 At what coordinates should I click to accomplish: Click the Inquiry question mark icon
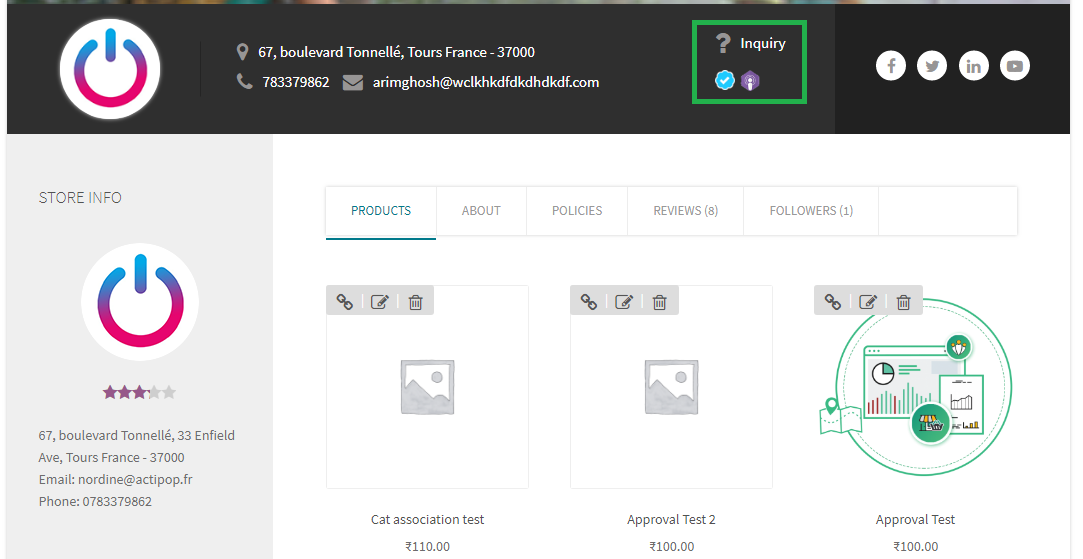(x=722, y=44)
